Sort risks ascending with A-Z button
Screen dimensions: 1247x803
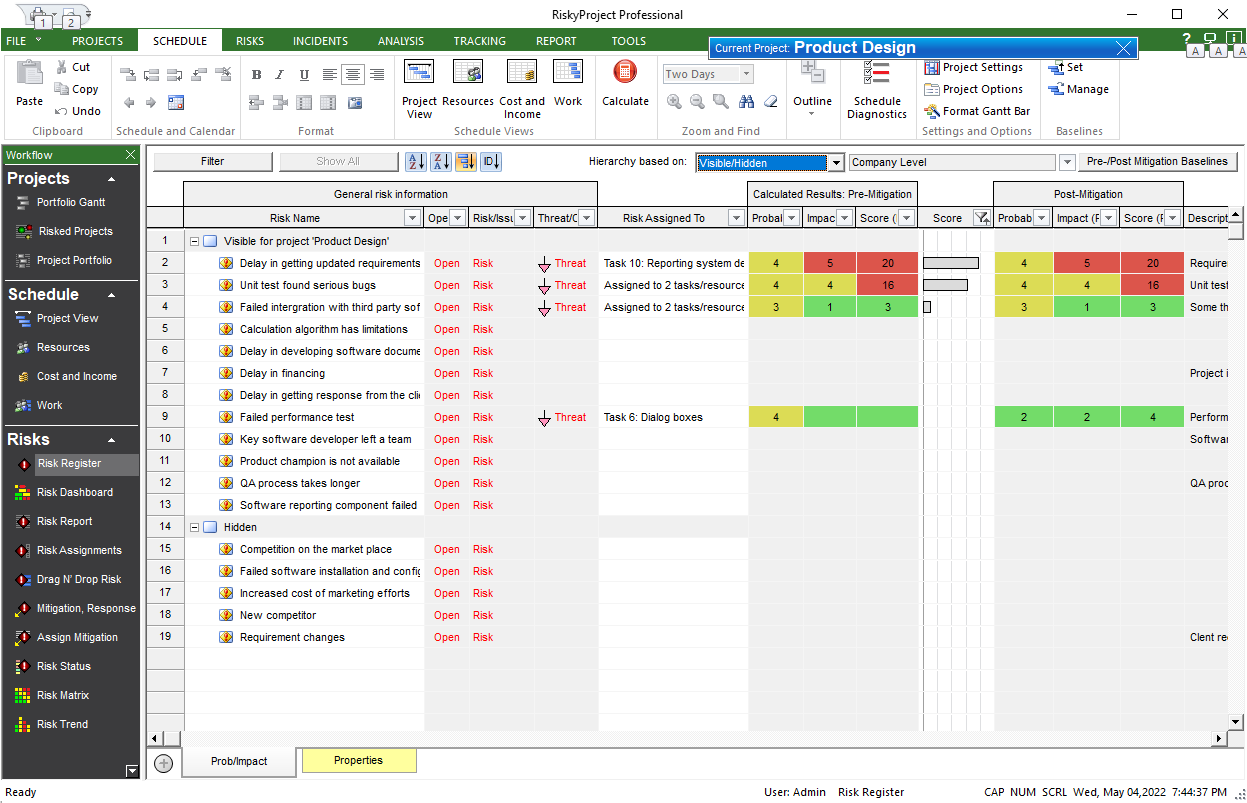414,162
